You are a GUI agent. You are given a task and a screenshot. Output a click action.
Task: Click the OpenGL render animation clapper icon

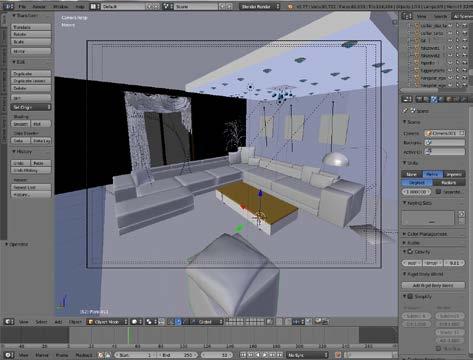[325, 321]
